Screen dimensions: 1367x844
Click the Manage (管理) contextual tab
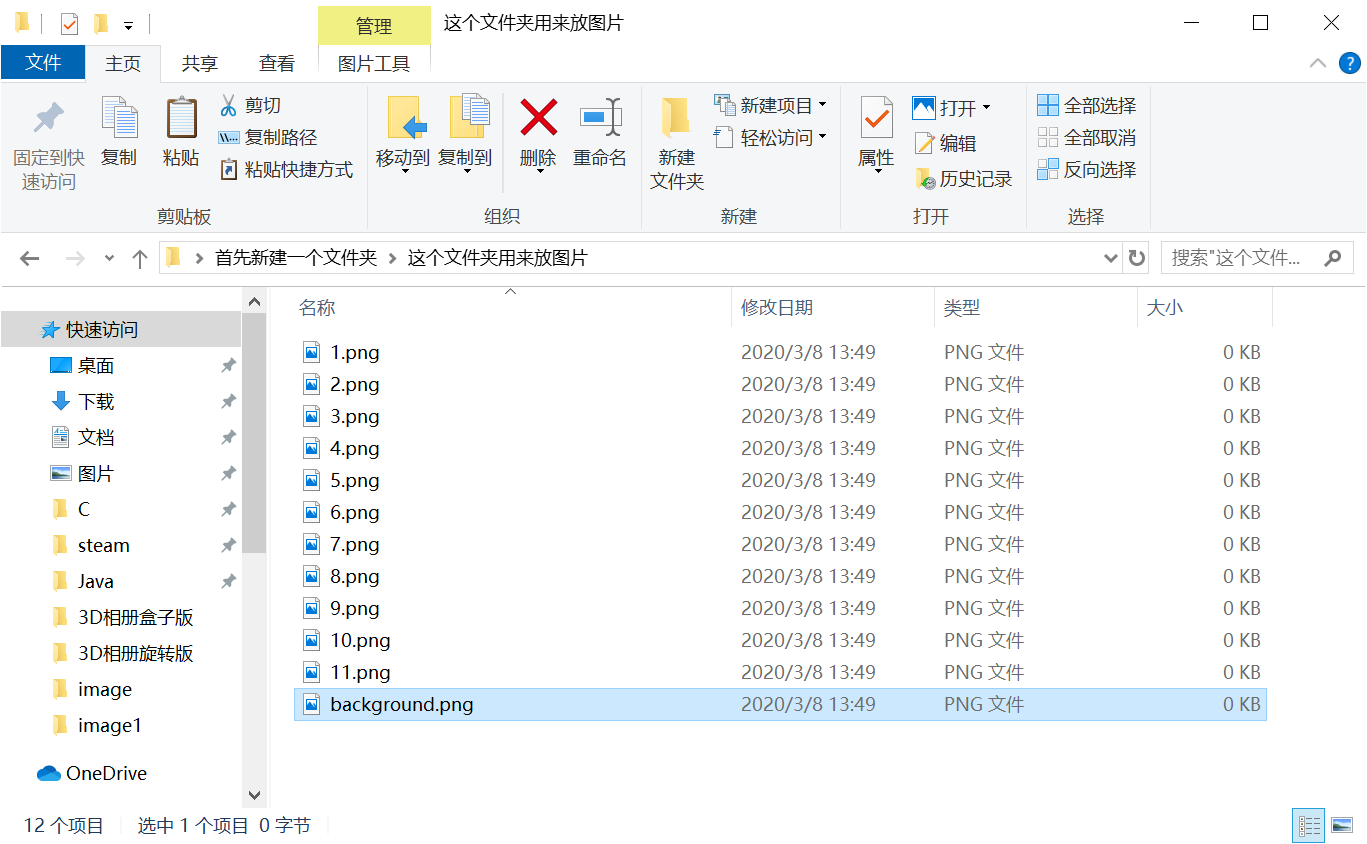[374, 26]
